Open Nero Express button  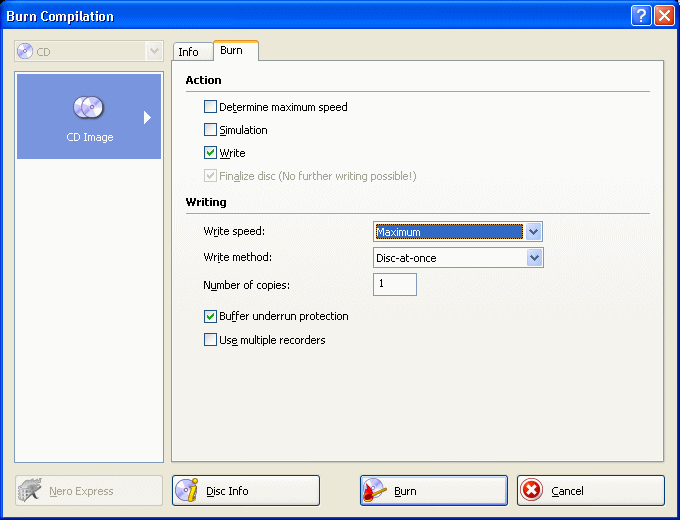(x=89, y=491)
